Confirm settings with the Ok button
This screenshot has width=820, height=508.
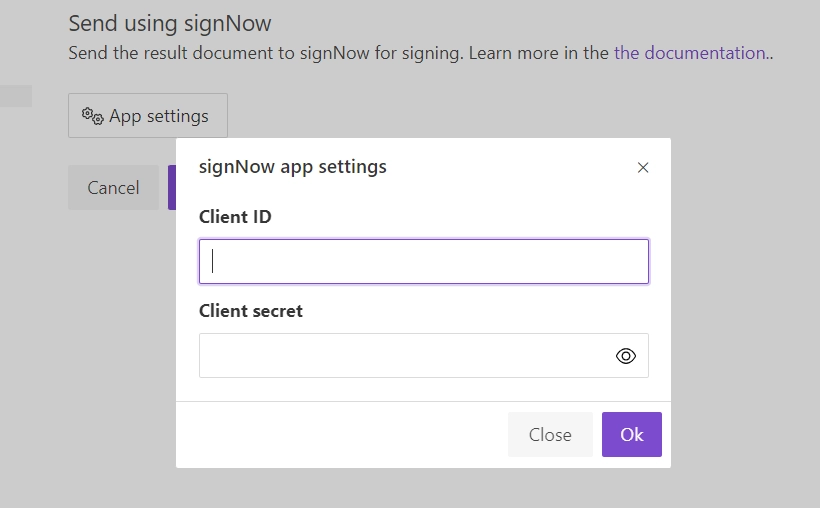(x=632, y=434)
